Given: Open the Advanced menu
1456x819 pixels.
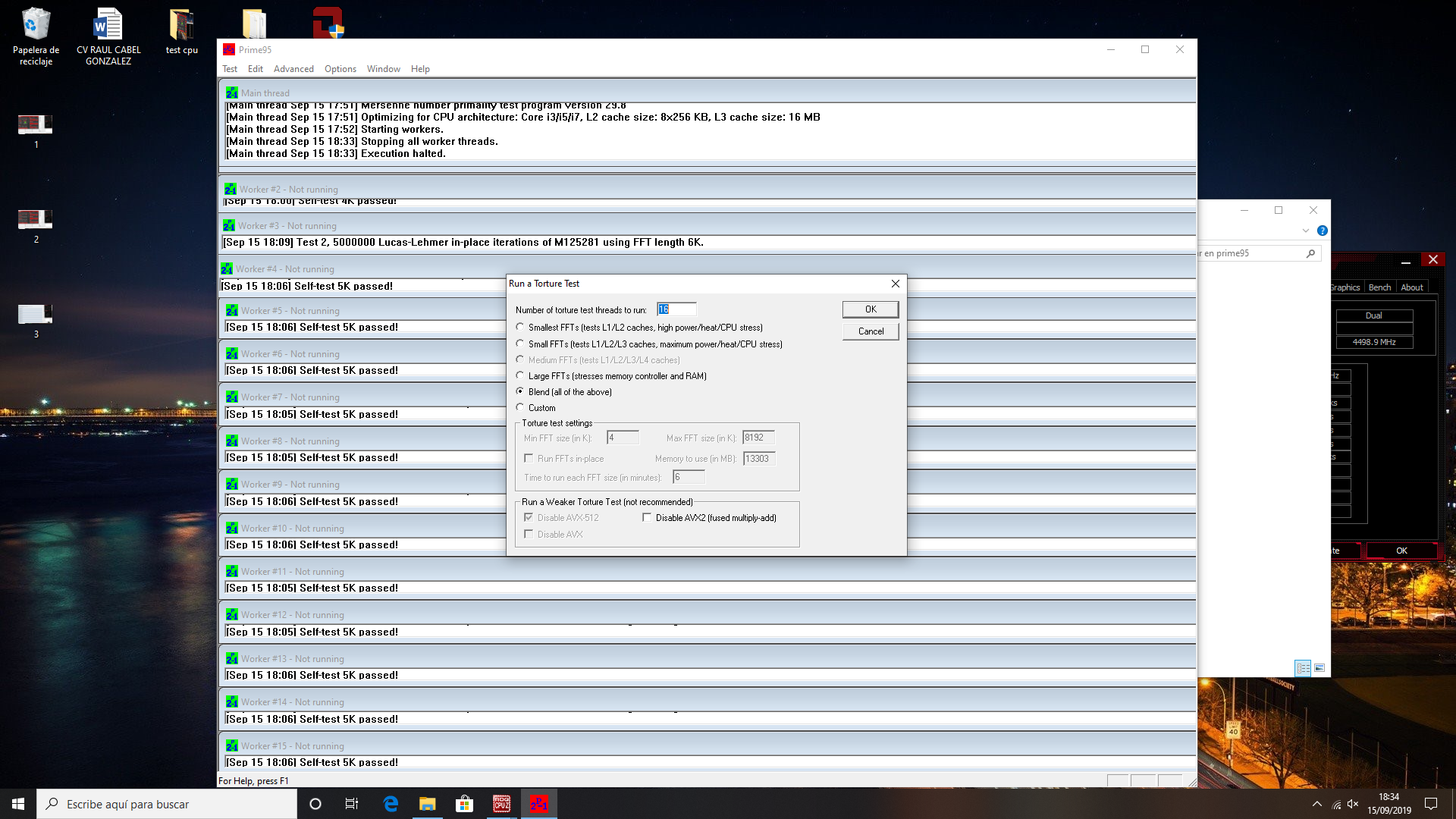Looking at the screenshot, I should (293, 69).
